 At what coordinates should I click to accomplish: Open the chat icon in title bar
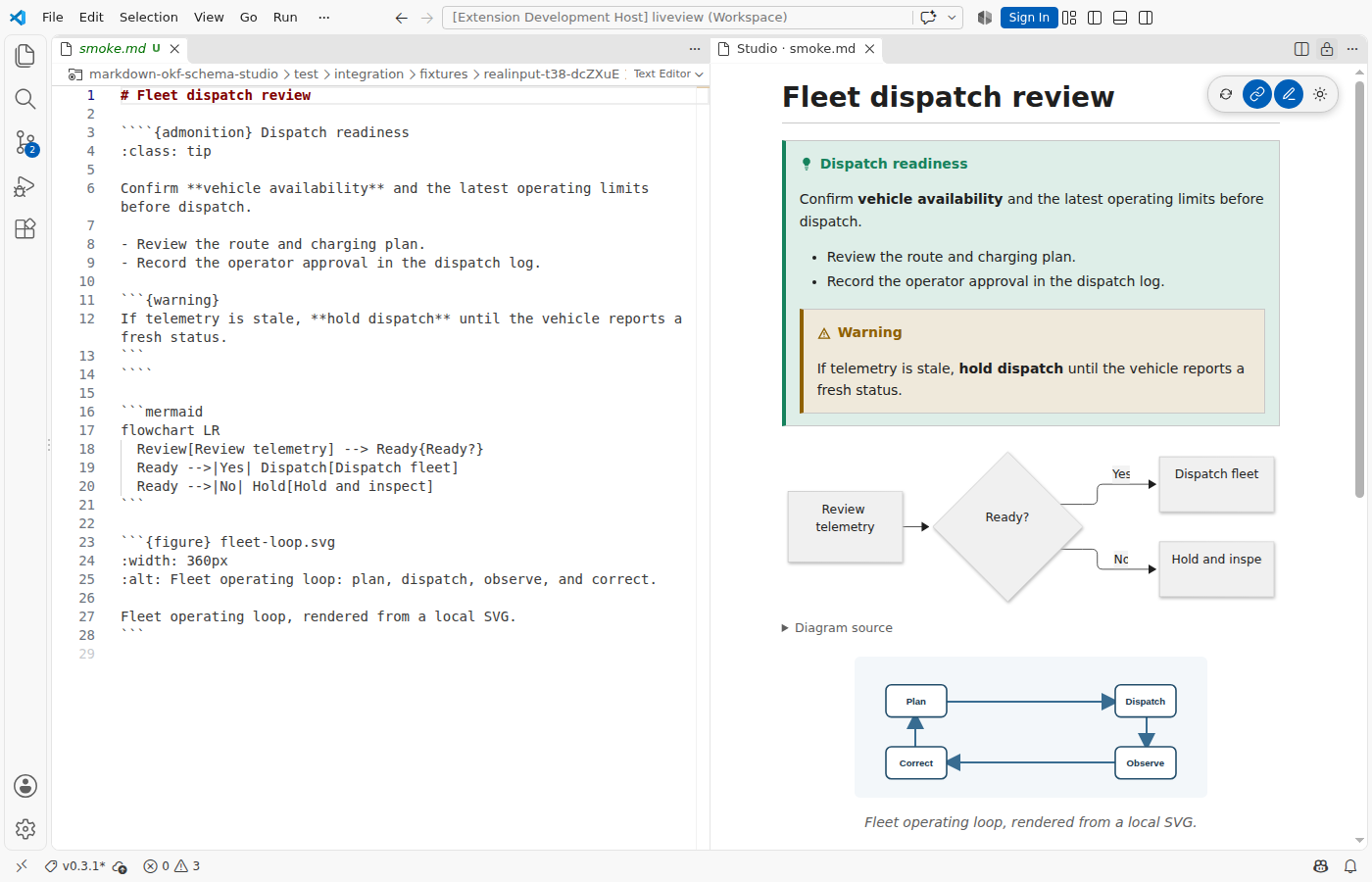tap(928, 18)
